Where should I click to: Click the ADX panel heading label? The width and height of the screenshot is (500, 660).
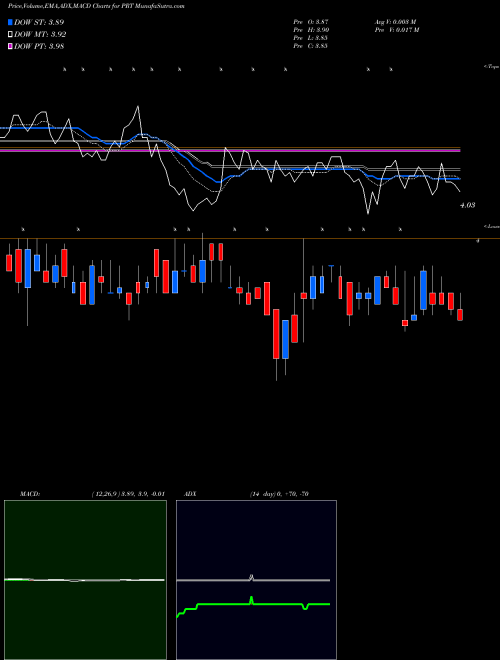190,494
